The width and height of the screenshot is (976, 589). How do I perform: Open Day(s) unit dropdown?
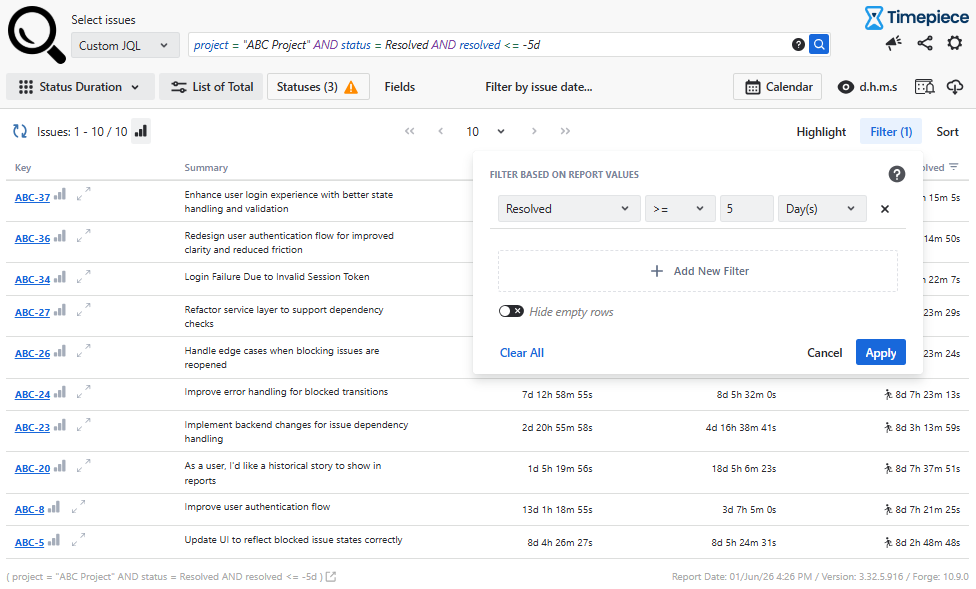pyautogui.click(x=822, y=209)
